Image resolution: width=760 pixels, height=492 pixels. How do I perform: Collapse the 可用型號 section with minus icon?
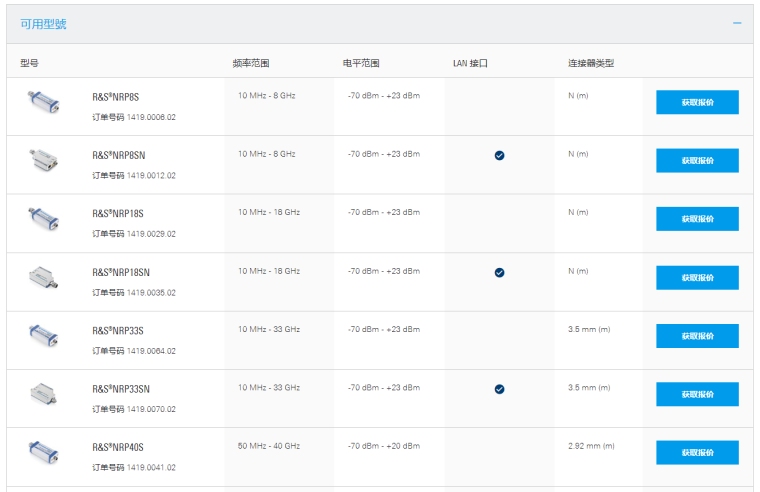(736, 22)
